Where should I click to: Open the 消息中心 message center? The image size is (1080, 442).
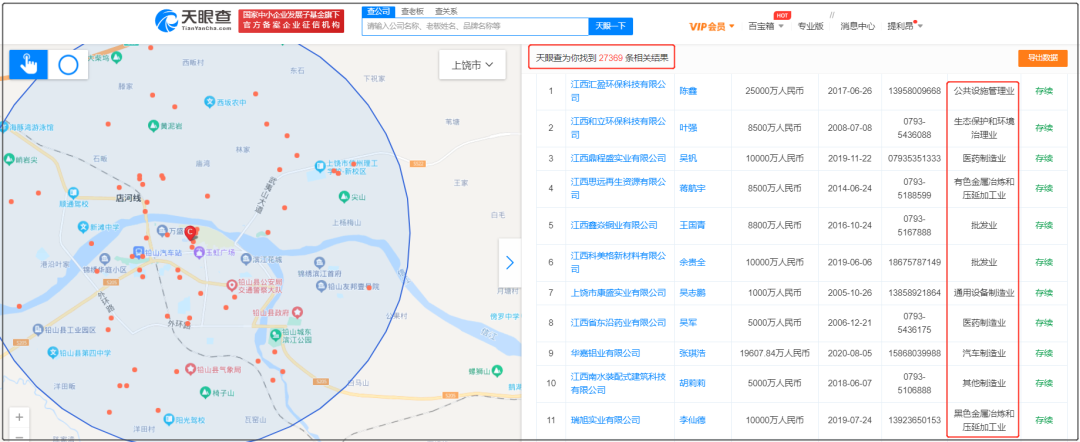(x=858, y=26)
